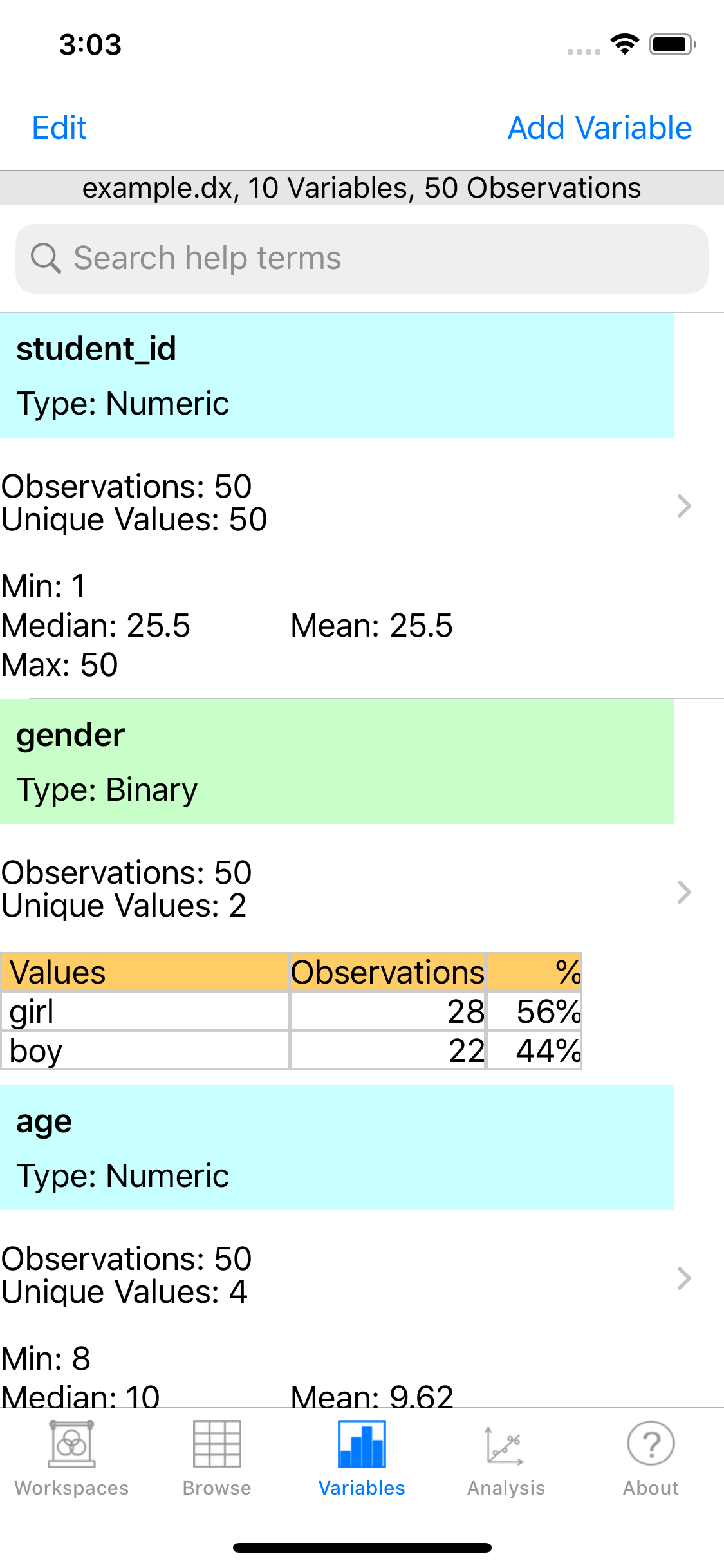Open the Workspaces tab icon

(72, 1444)
